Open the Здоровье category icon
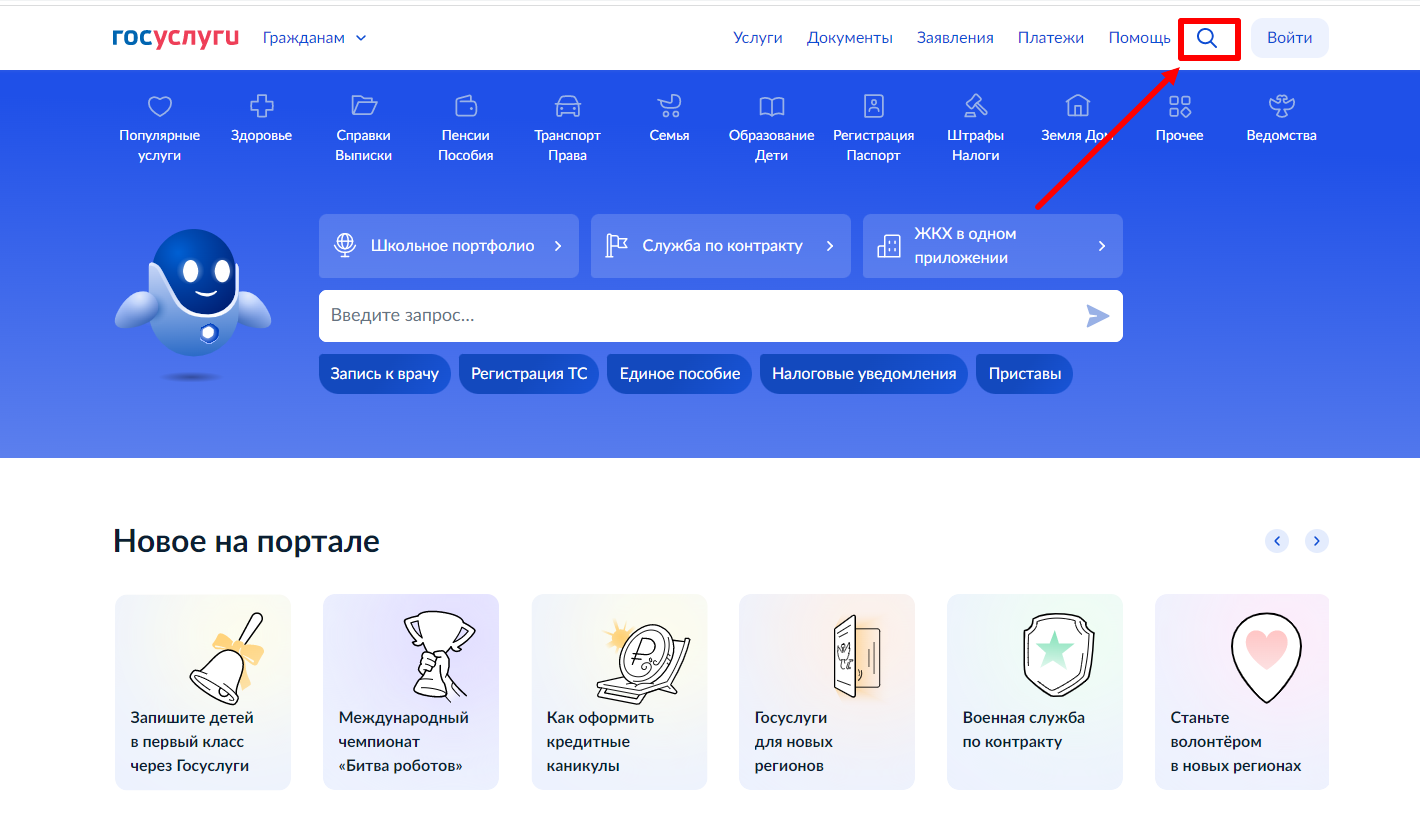 [x=261, y=106]
